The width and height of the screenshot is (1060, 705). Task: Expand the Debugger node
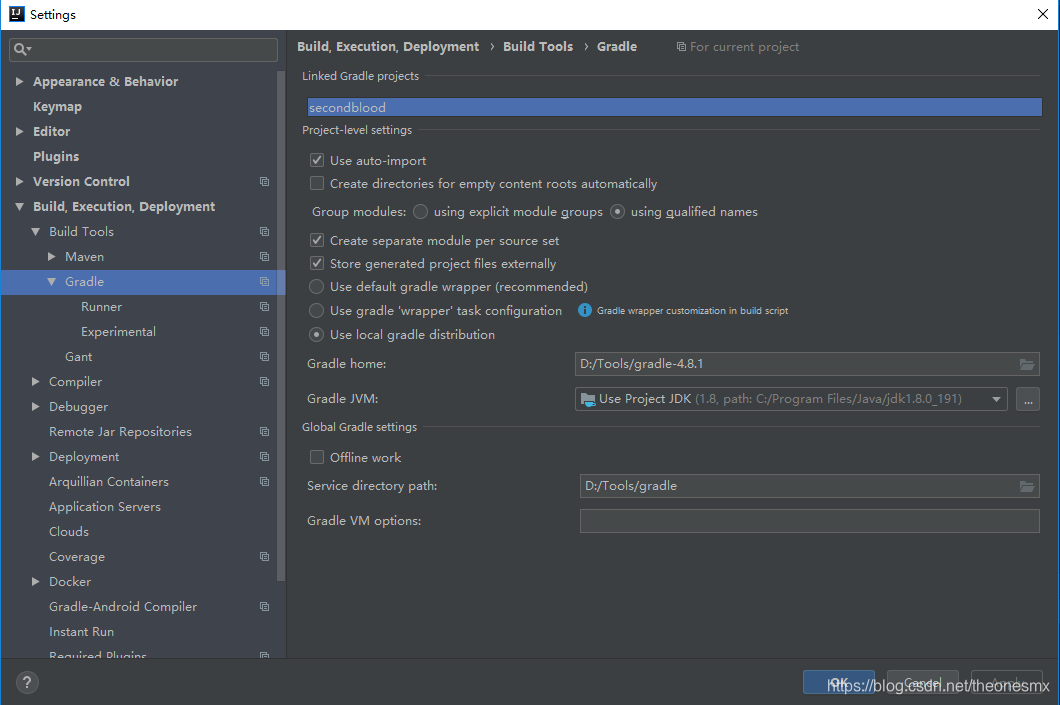(36, 407)
